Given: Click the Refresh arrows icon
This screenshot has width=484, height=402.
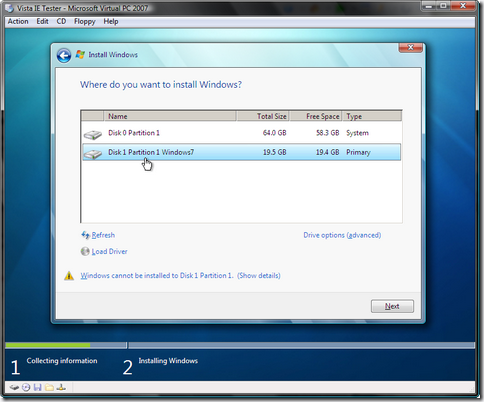Looking at the screenshot, I should [85, 235].
